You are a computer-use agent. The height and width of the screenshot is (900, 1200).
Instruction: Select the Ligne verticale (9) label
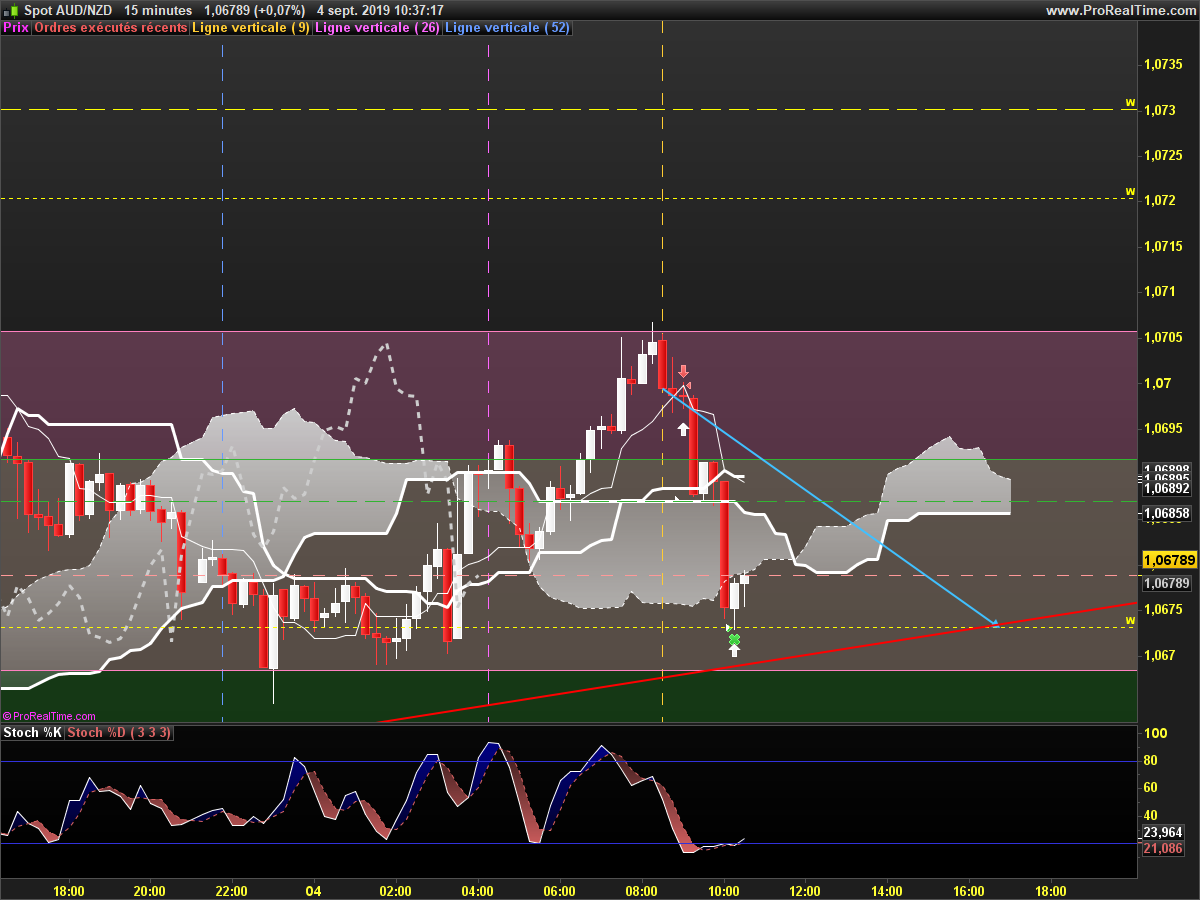251,28
